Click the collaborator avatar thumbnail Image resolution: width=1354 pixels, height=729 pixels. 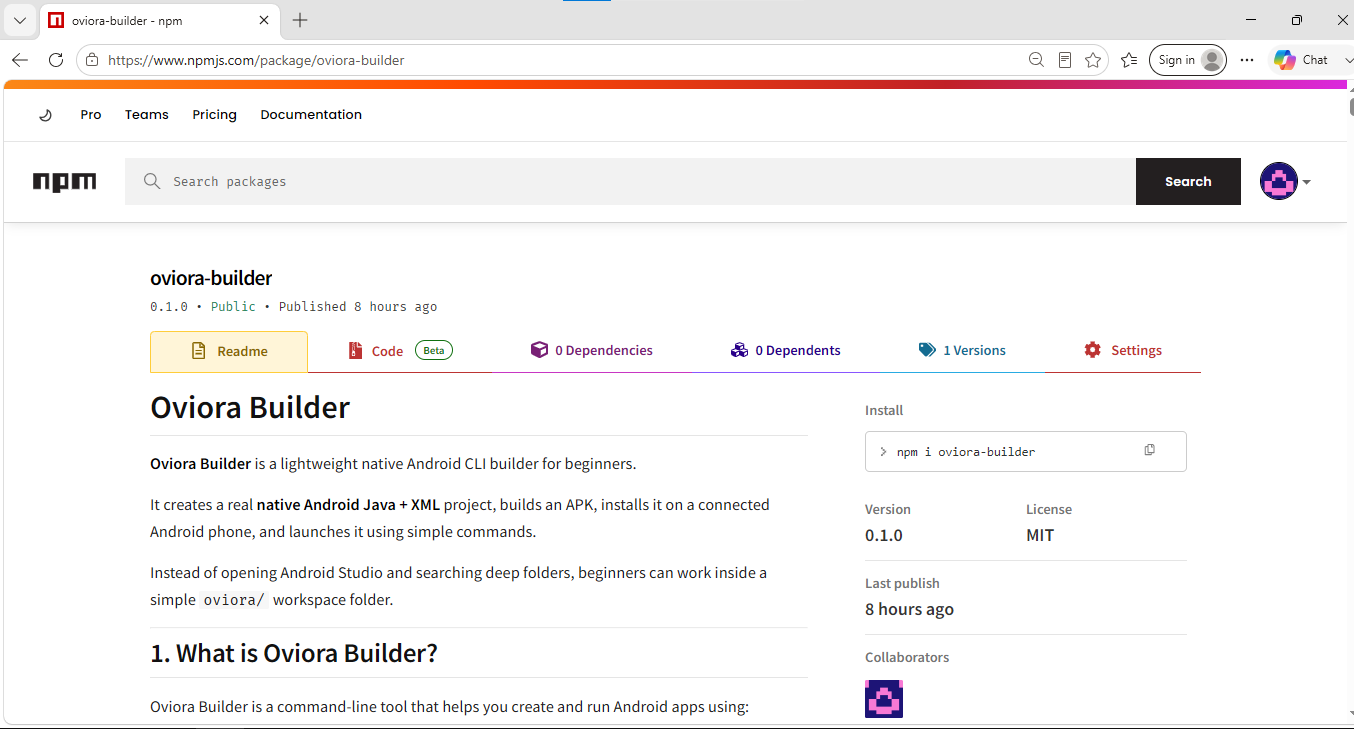(884, 699)
